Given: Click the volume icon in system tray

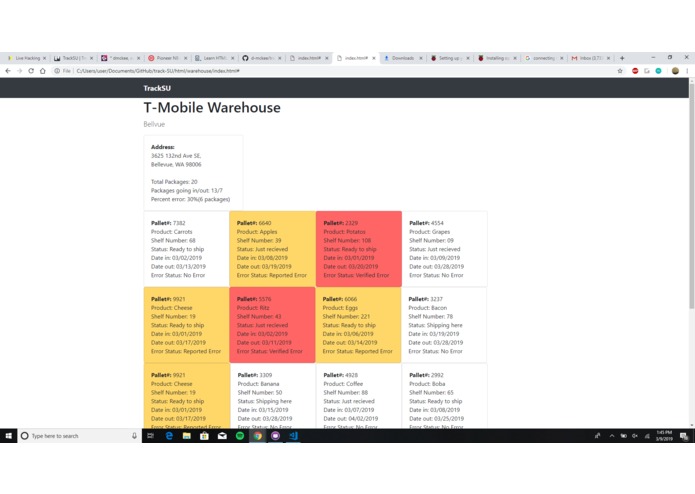Looking at the screenshot, I should pyautogui.click(x=635, y=436).
